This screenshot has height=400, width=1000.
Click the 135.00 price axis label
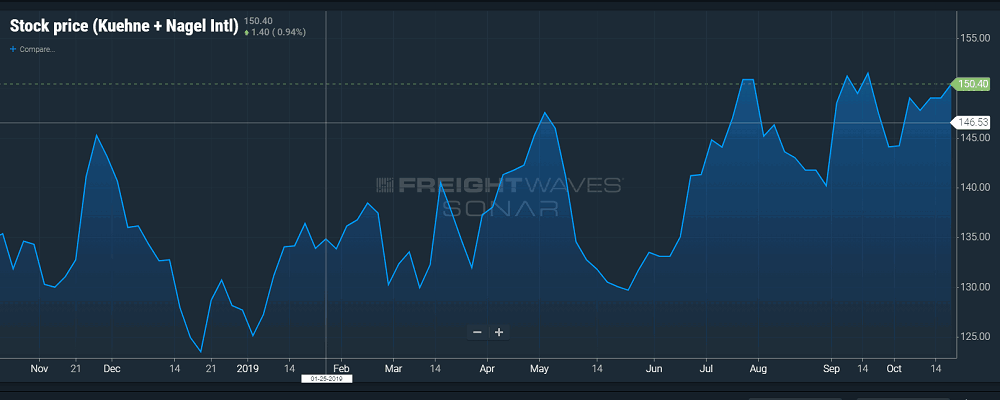[x=973, y=237]
